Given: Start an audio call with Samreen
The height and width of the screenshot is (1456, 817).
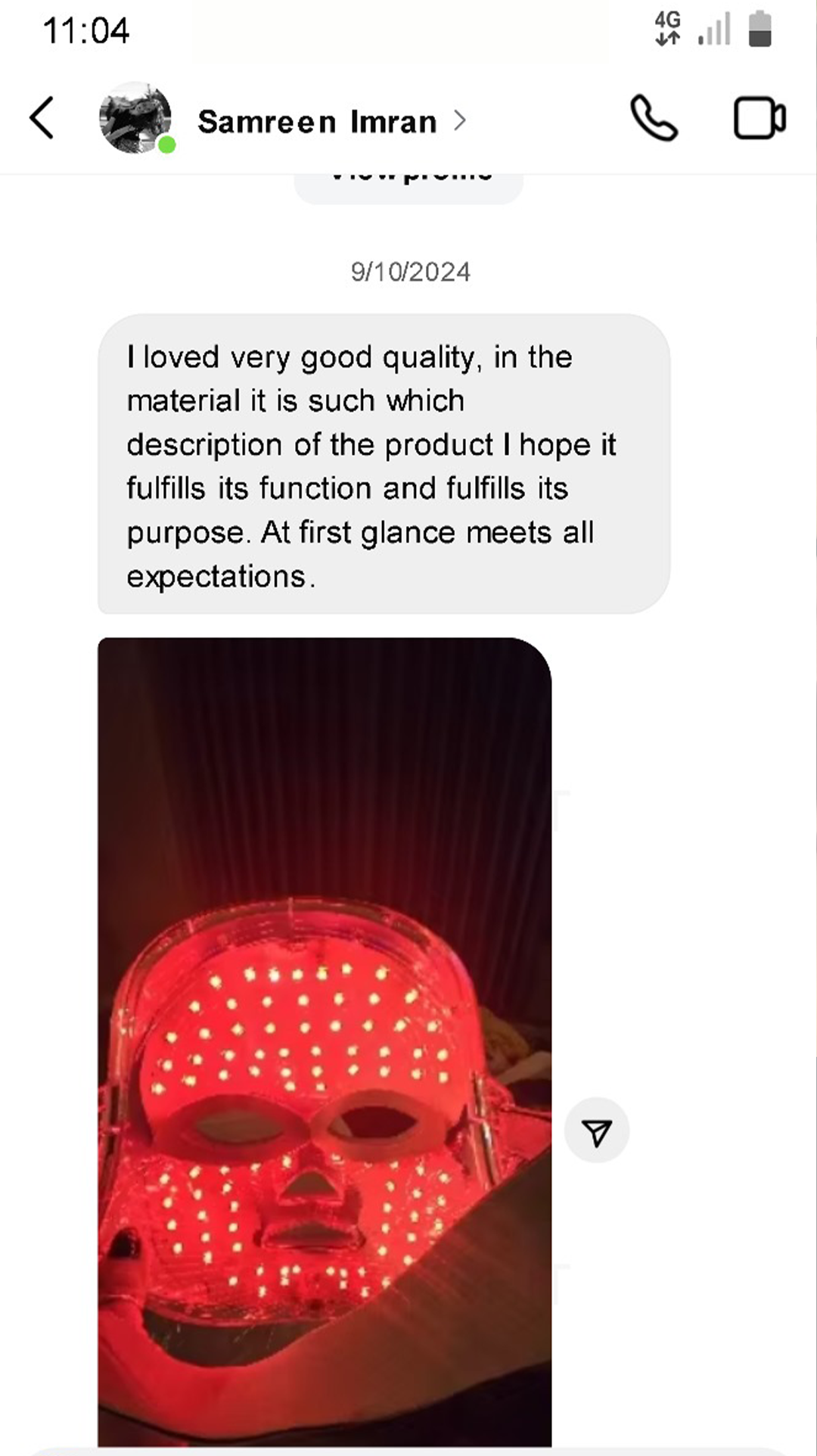Looking at the screenshot, I should tap(654, 118).
